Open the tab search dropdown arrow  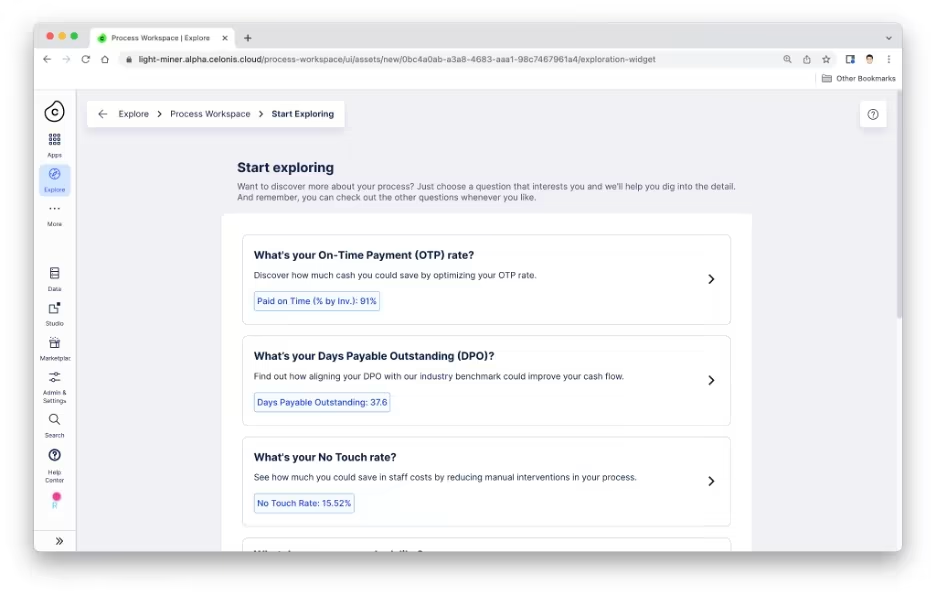pyautogui.click(x=889, y=38)
